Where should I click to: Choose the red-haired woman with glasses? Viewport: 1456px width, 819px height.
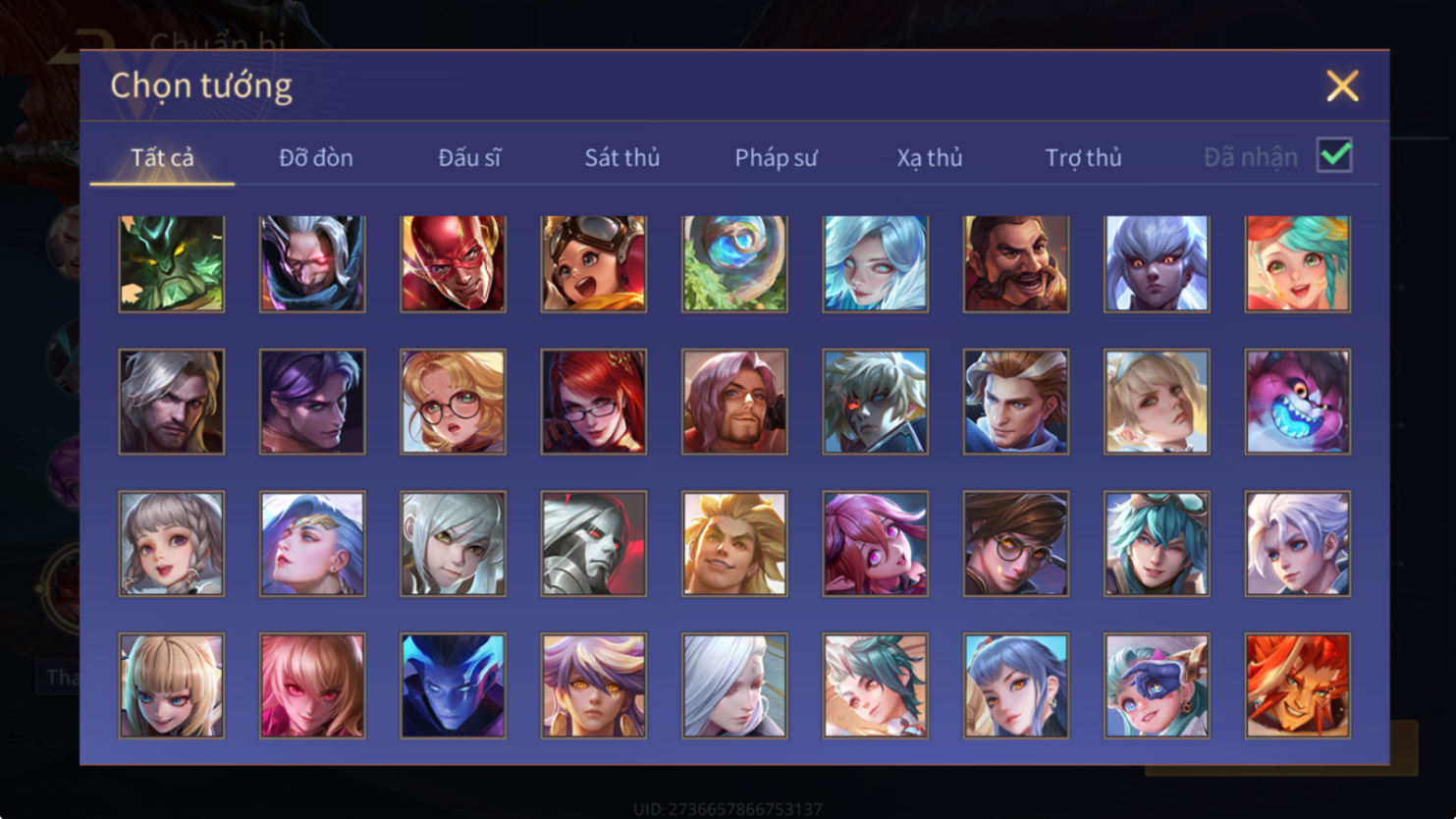click(x=594, y=402)
